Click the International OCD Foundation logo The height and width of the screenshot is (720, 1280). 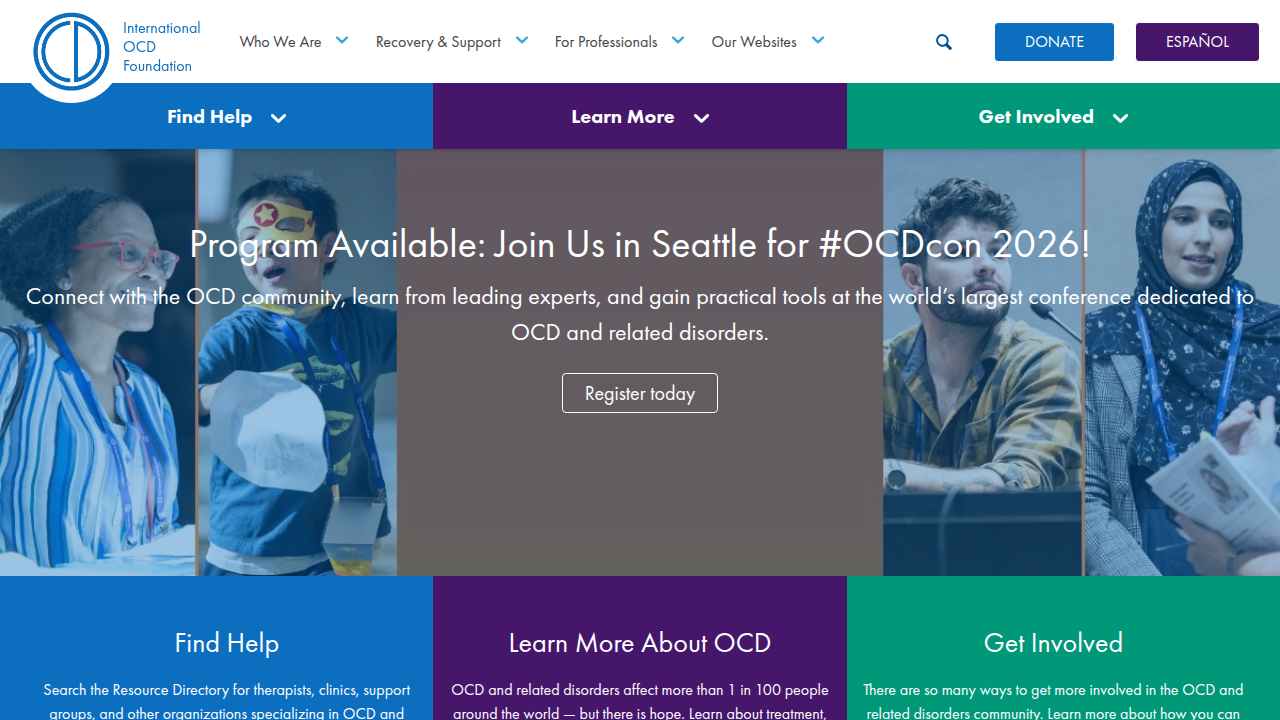(x=71, y=50)
